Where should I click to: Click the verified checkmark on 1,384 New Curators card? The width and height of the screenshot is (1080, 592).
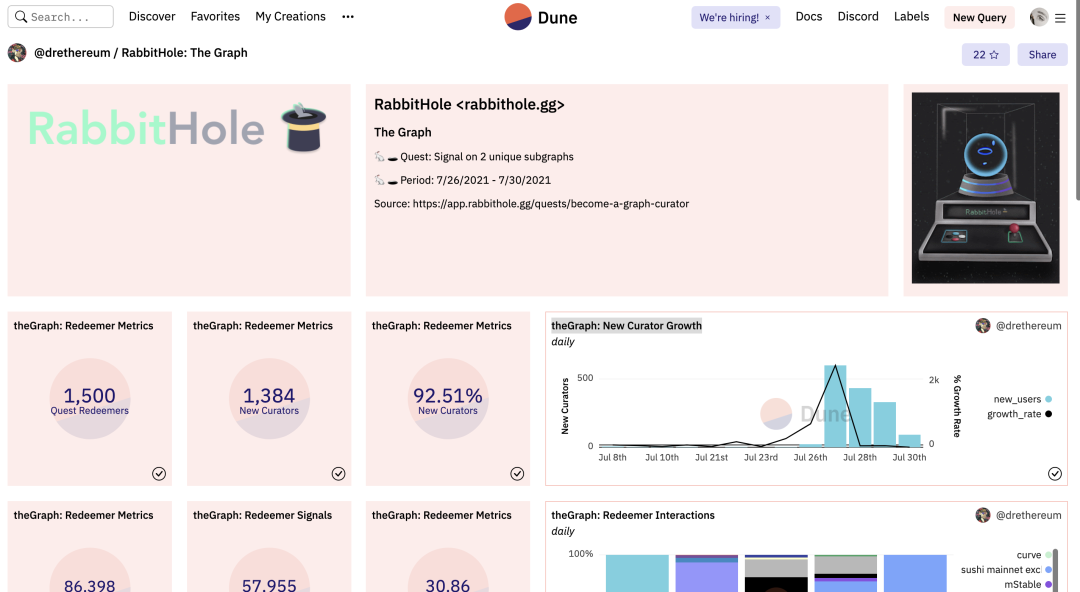tap(338, 473)
